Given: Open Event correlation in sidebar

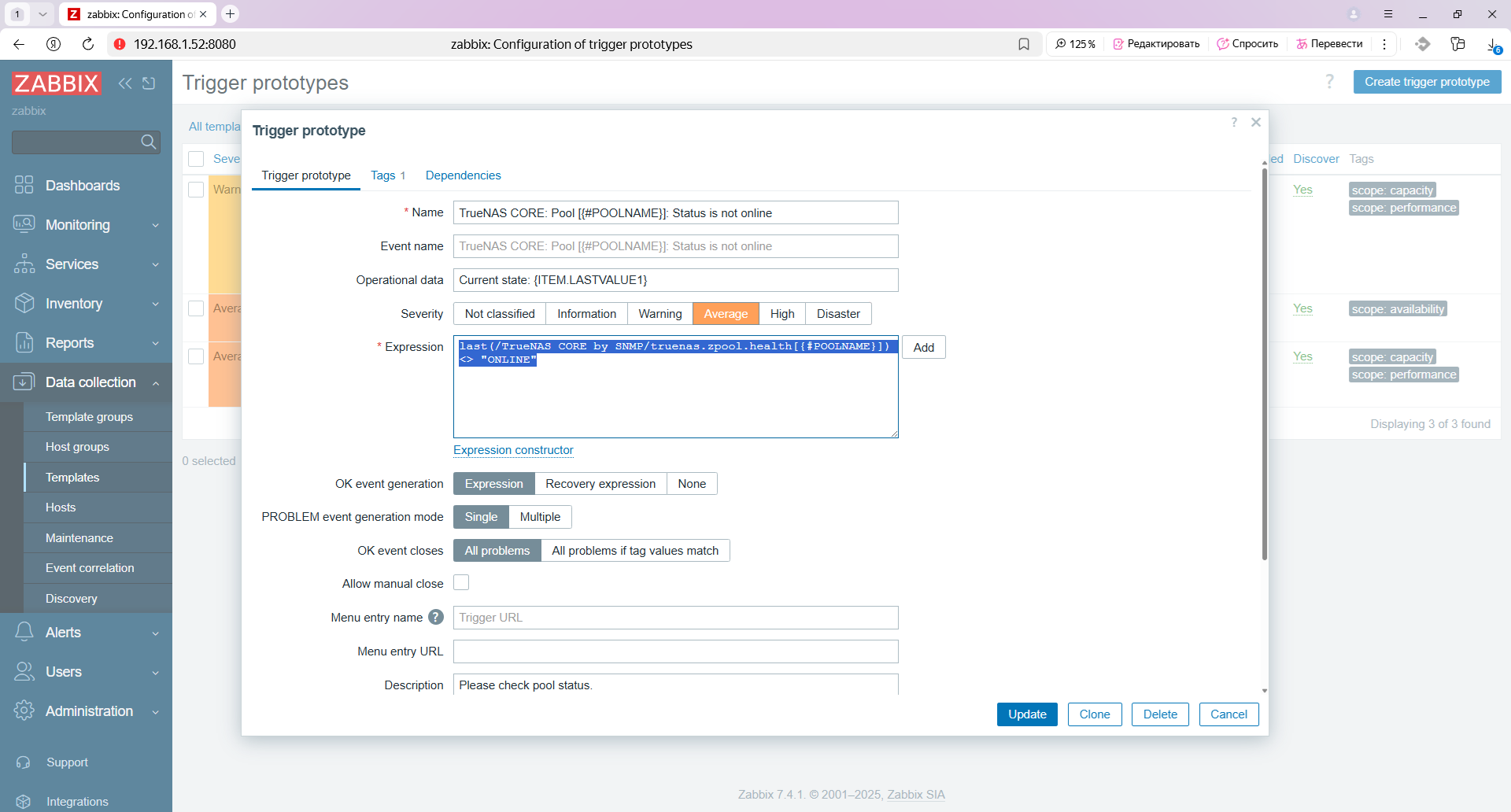Looking at the screenshot, I should (x=90, y=568).
